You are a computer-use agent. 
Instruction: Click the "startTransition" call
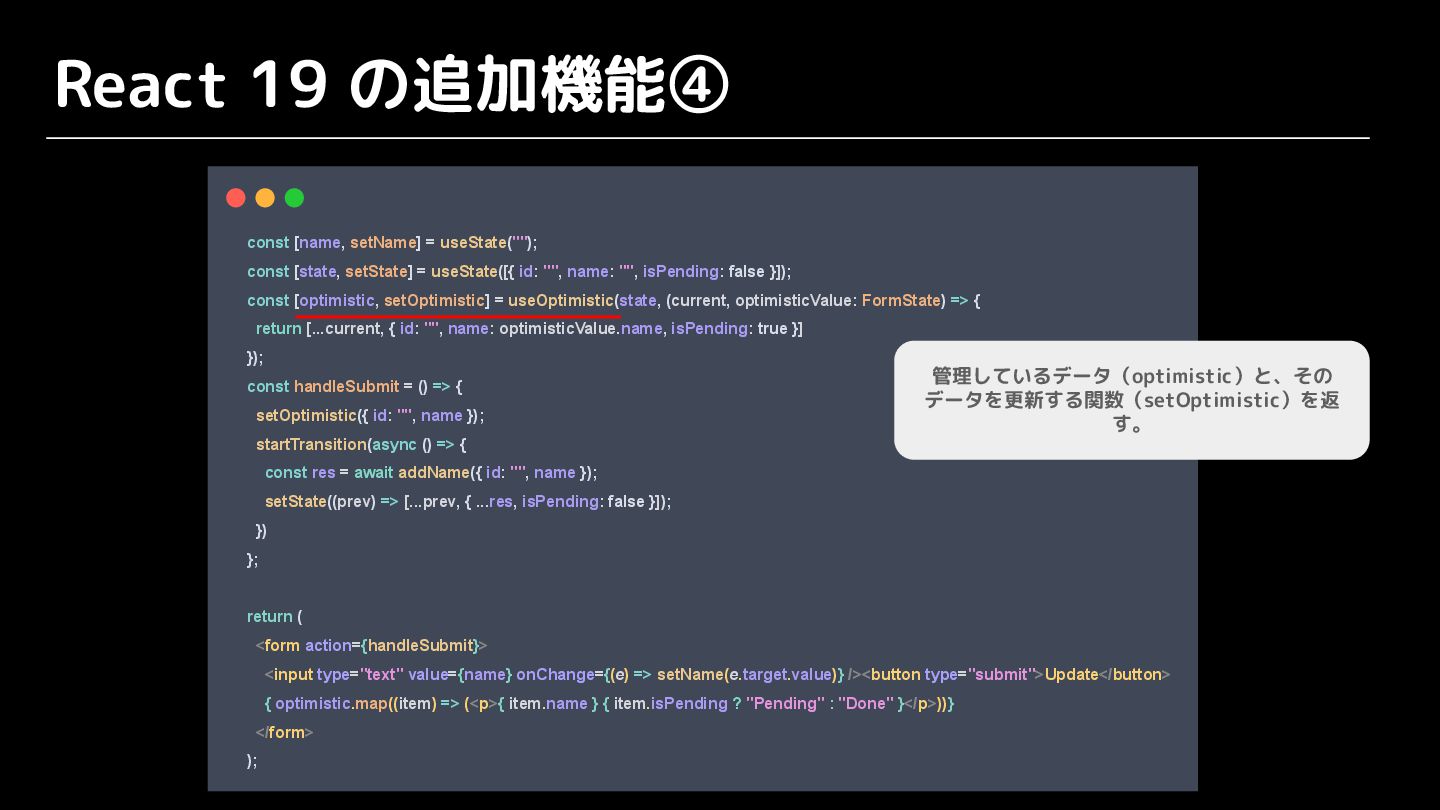[x=311, y=444]
